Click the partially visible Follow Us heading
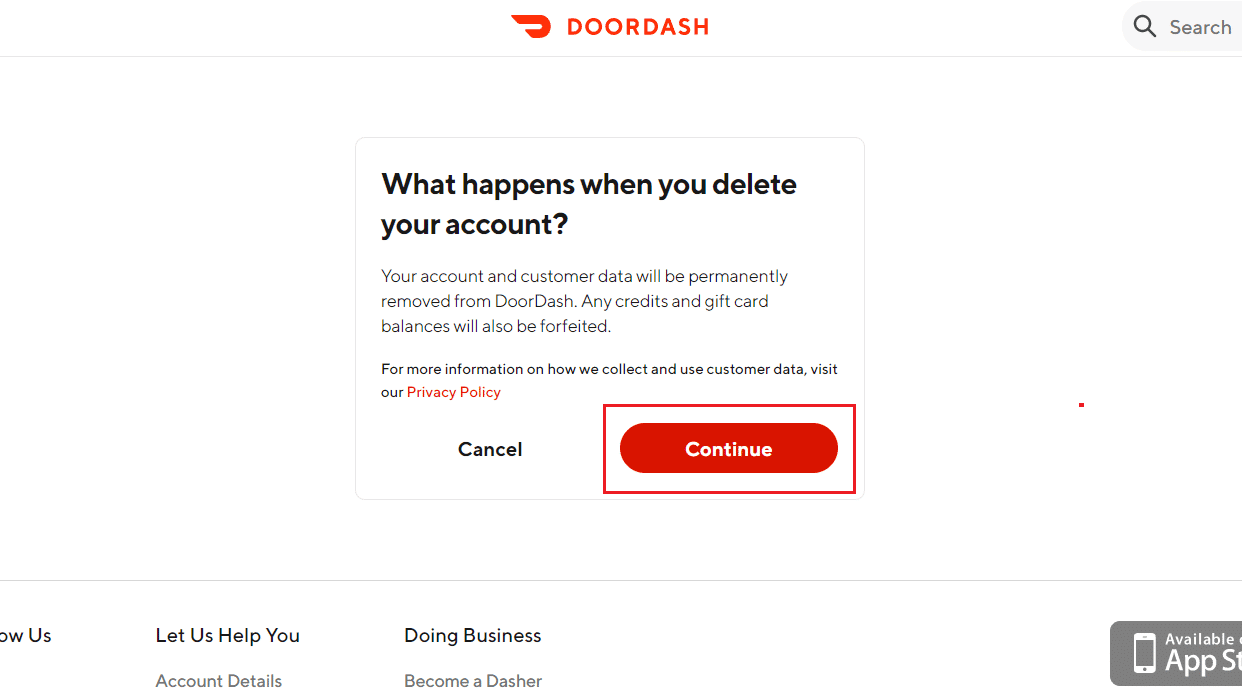This screenshot has width=1242, height=695. 25,635
